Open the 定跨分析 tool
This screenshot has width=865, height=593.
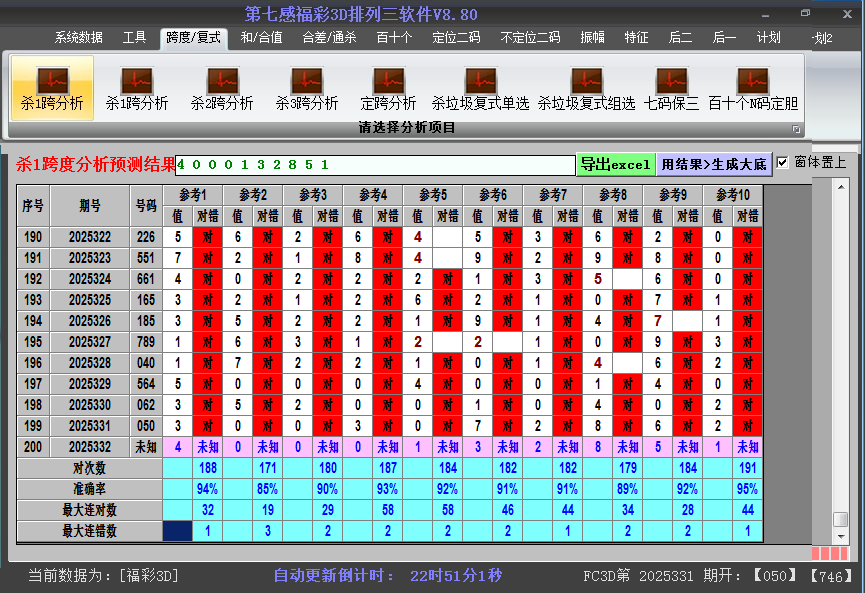tap(388, 90)
